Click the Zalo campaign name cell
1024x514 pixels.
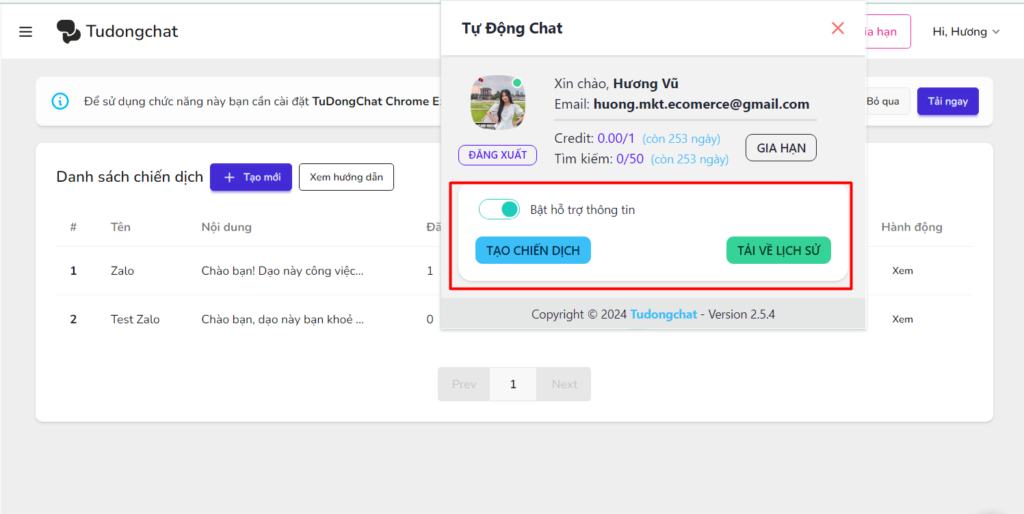[x=122, y=270]
